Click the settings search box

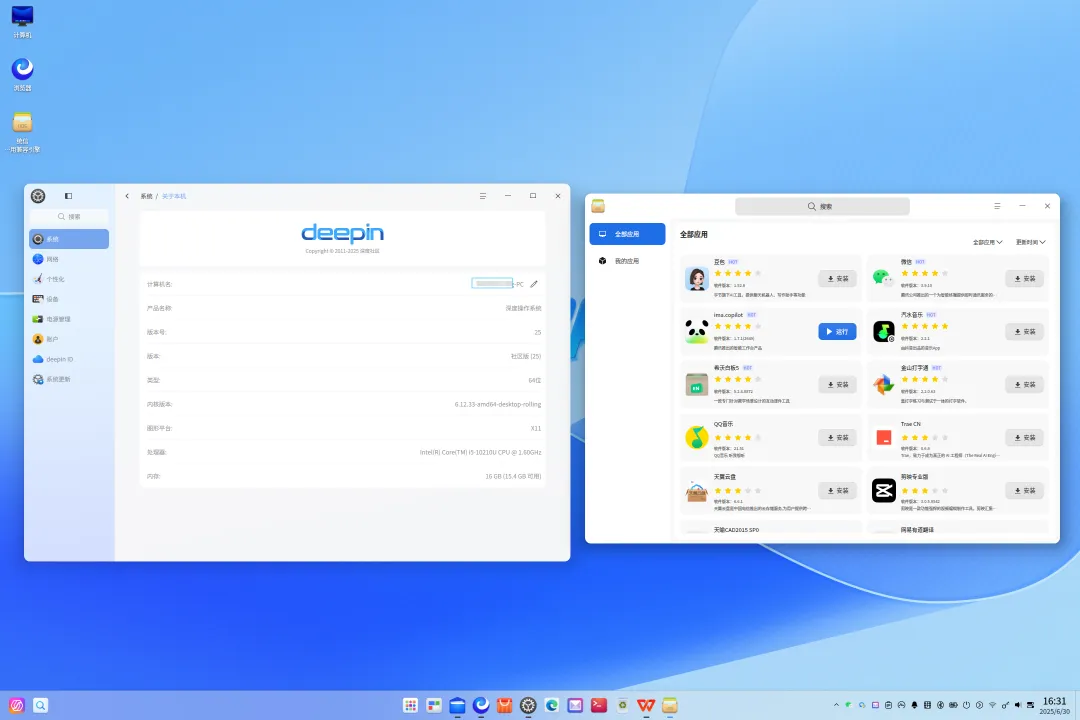[x=69, y=216]
